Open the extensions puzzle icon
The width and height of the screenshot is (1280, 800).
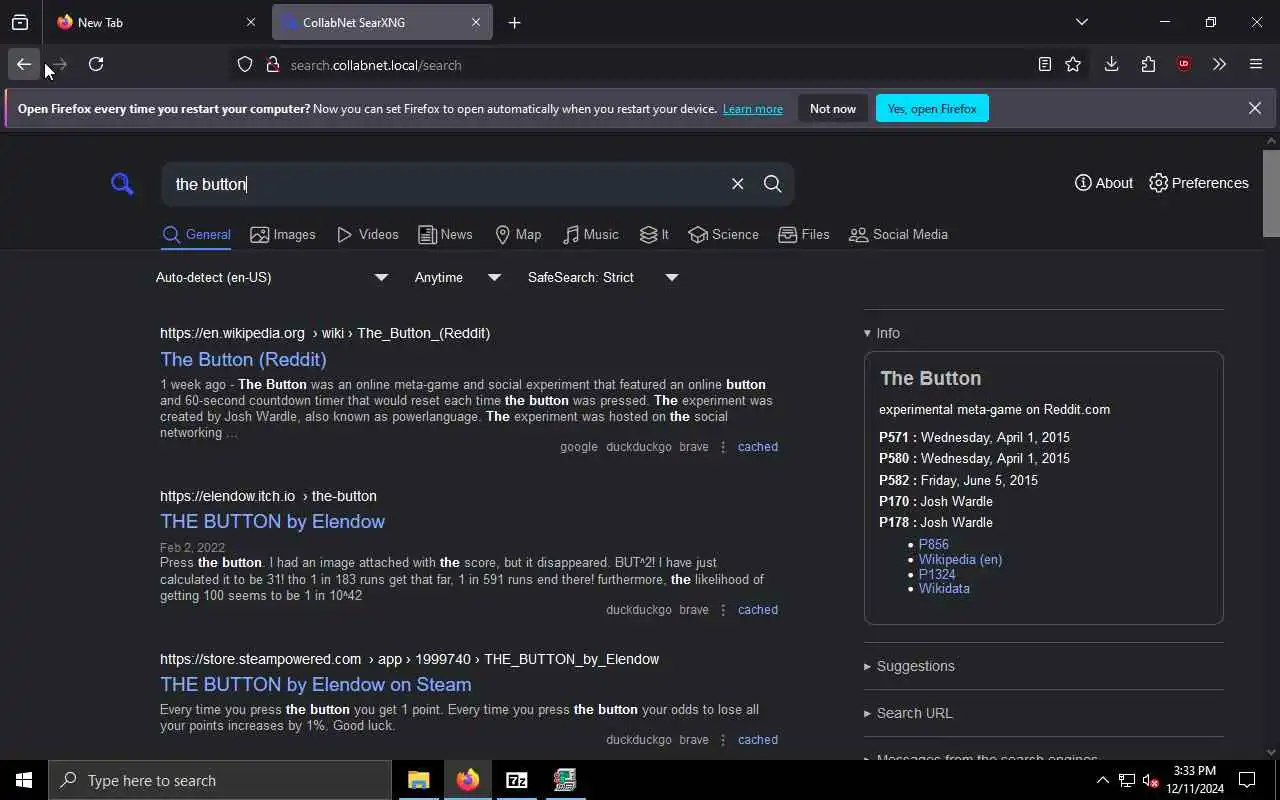pos(1148,65)
